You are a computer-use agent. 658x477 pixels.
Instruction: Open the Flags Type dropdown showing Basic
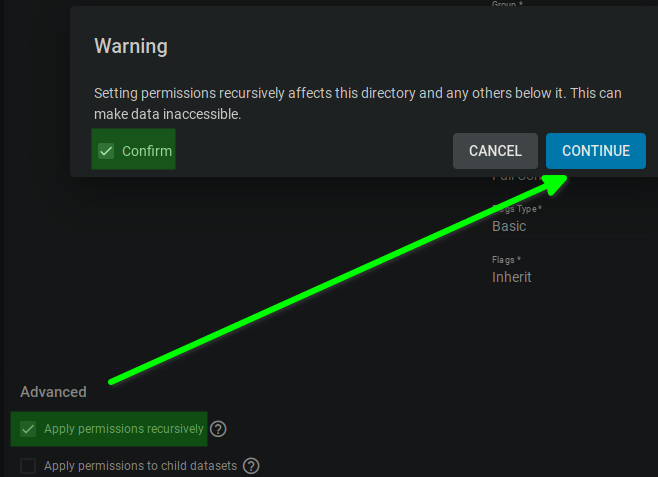510,226
